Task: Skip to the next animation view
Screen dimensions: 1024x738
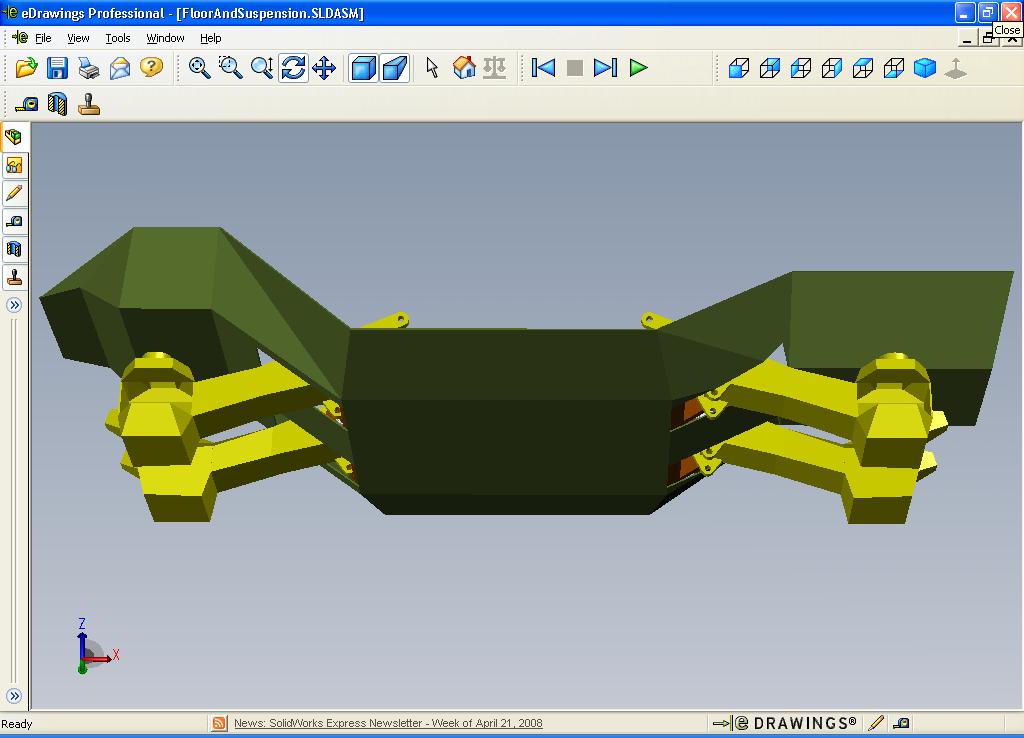Action: point(605,68)
